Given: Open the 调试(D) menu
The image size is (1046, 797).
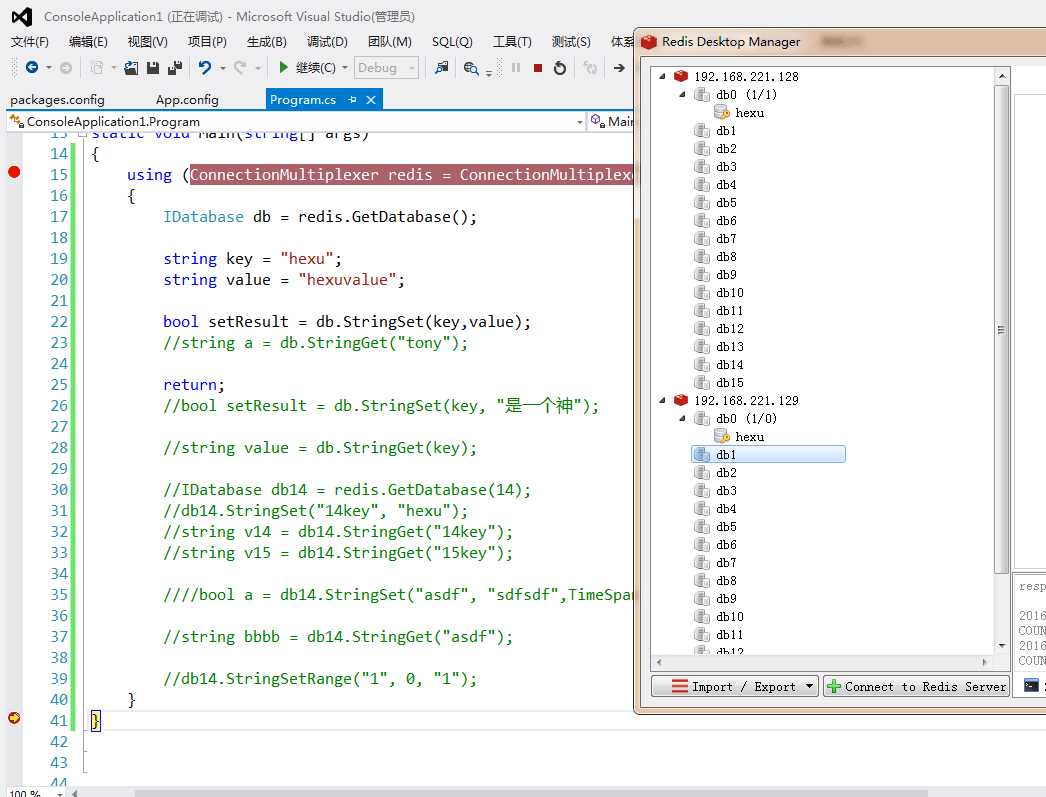Looking at the screenshot, I should coord(327,42).
